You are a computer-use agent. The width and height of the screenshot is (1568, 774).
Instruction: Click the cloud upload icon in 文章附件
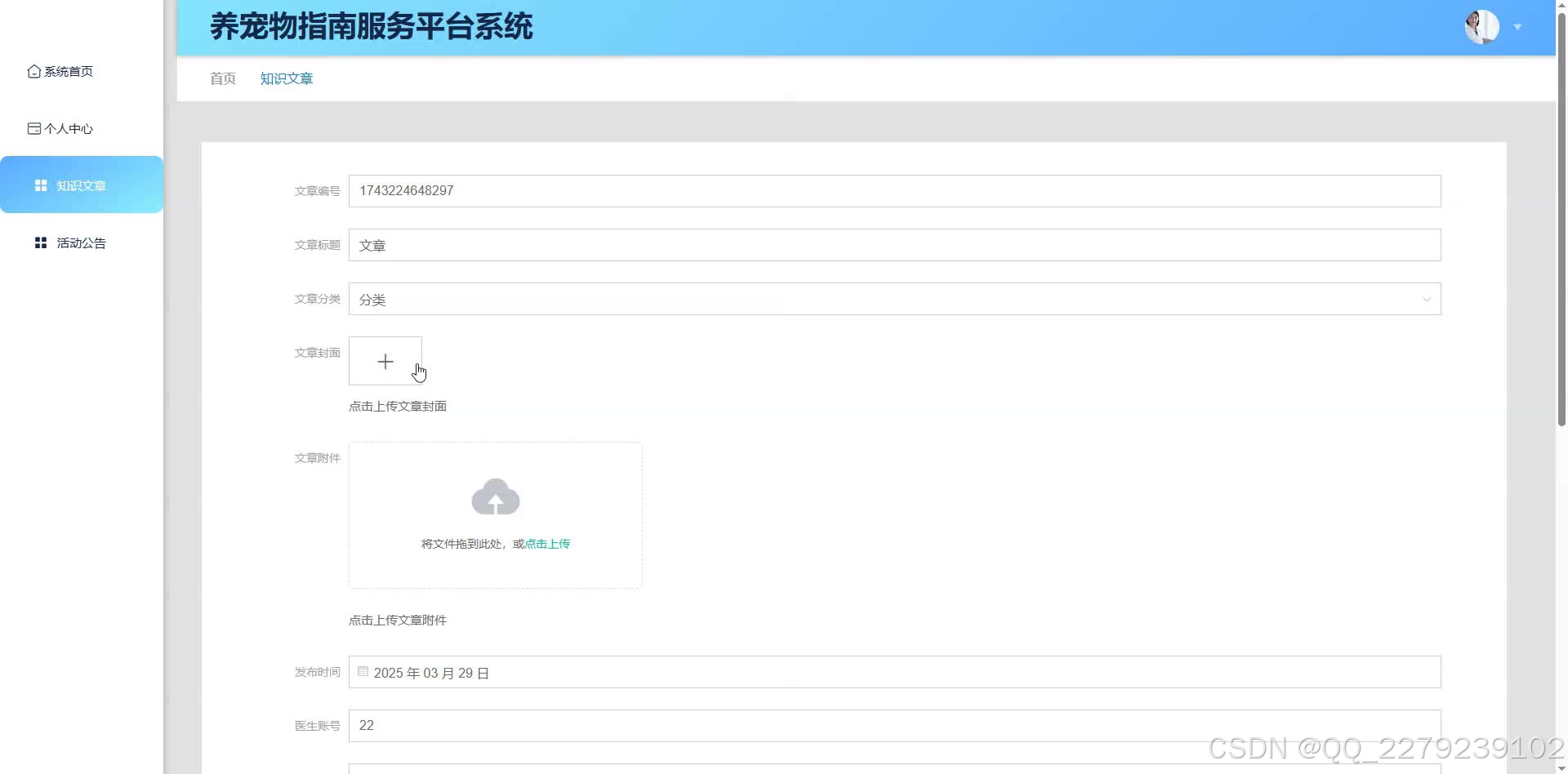click(x=496, y=496)
